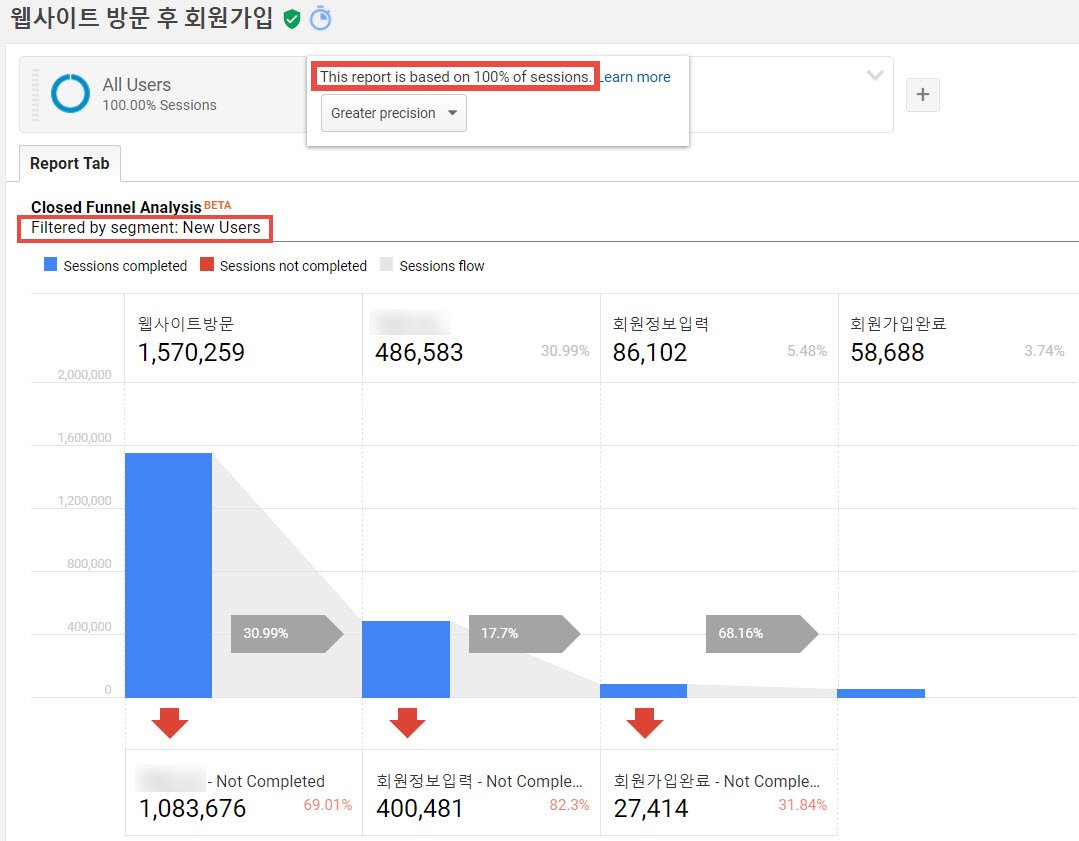Image resolution: width=1079 pixels, height=841 pixels.
Task: Click the Closed Funnel Analysis heading
Action: pyautogui.click(x=116, y=207)
